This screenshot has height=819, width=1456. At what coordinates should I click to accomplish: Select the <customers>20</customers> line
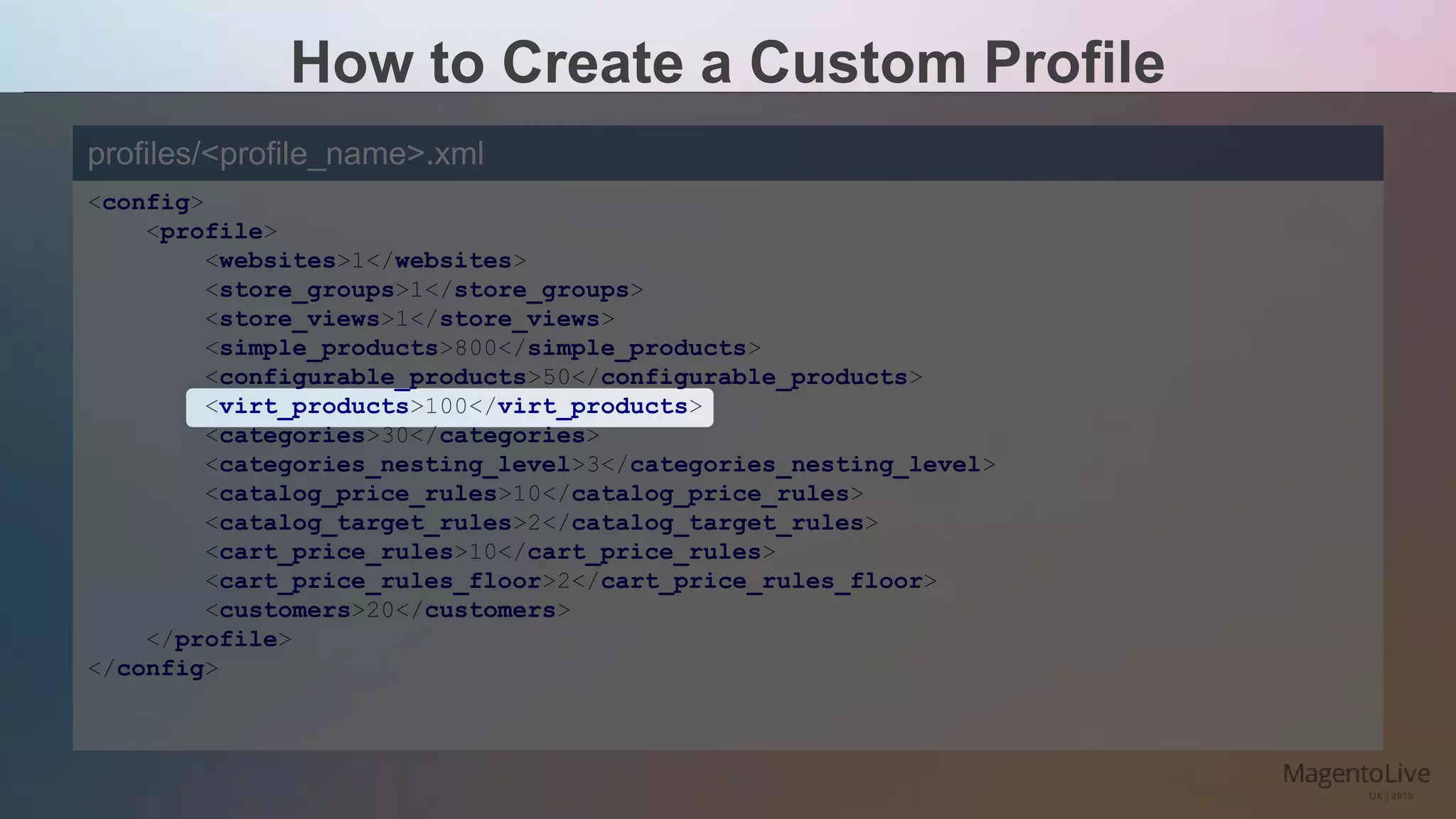[x=387, y=611]
